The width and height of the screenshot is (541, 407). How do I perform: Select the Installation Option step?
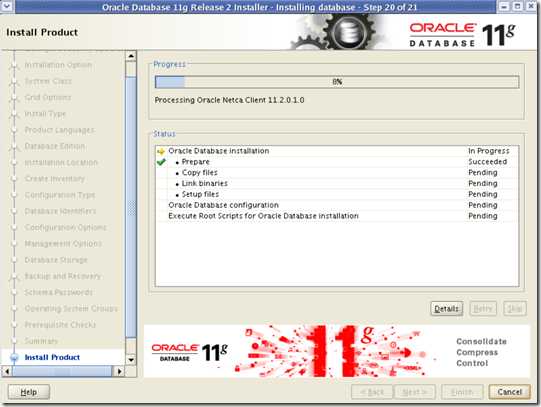pos(58,65)
